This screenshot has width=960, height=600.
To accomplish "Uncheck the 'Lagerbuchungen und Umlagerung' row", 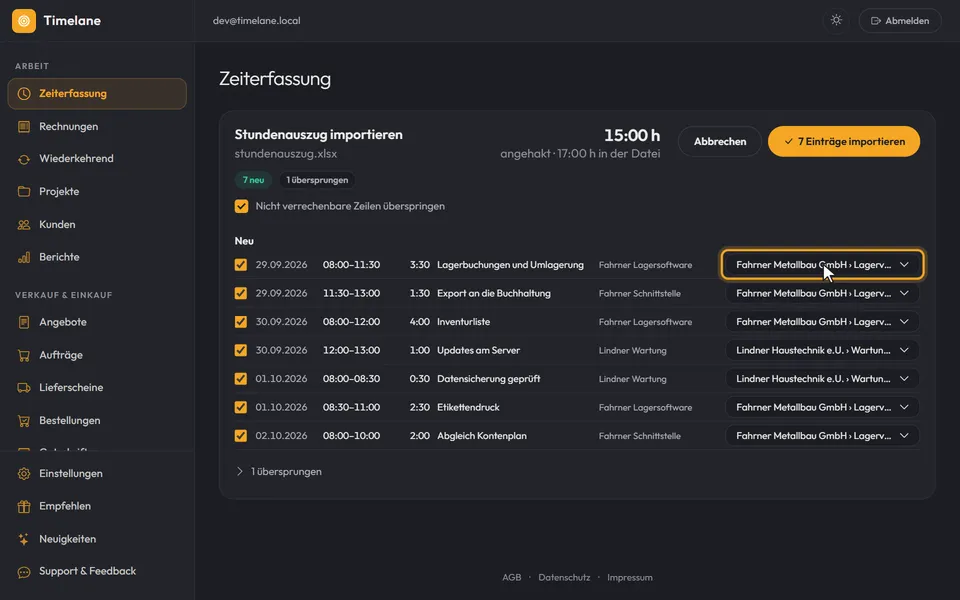I will (241, 264).
